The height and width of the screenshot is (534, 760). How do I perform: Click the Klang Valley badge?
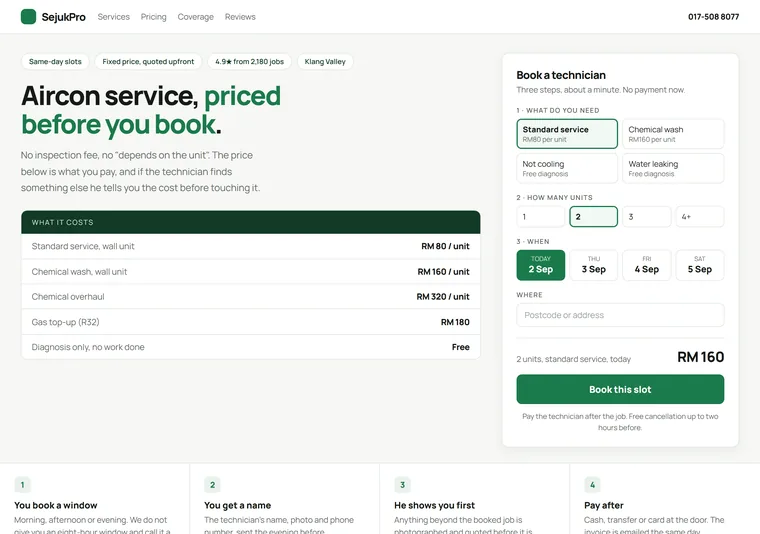[x=325, y=62]
